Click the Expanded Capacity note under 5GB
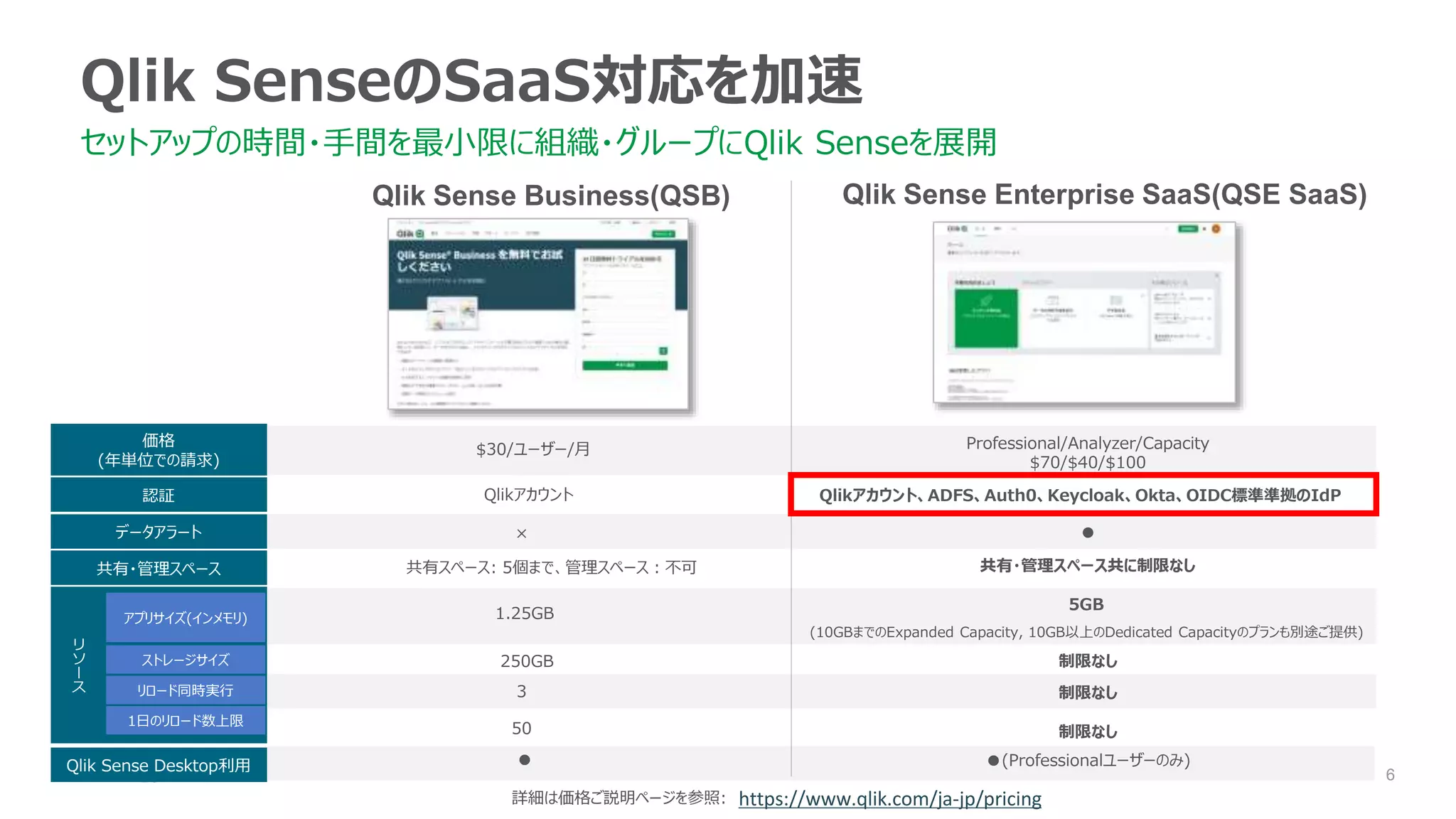The width and height of the screenshot is (1456, 819). (x=1086, y=632)
